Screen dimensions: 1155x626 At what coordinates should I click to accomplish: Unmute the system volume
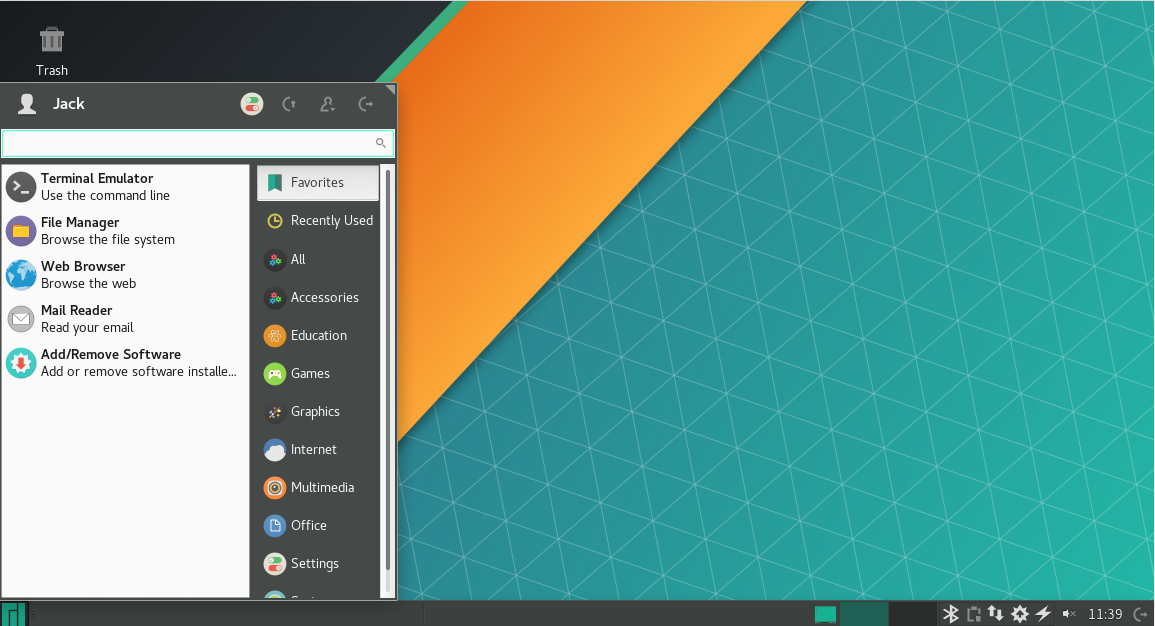pyautogui.click(x=1069, y=614)
